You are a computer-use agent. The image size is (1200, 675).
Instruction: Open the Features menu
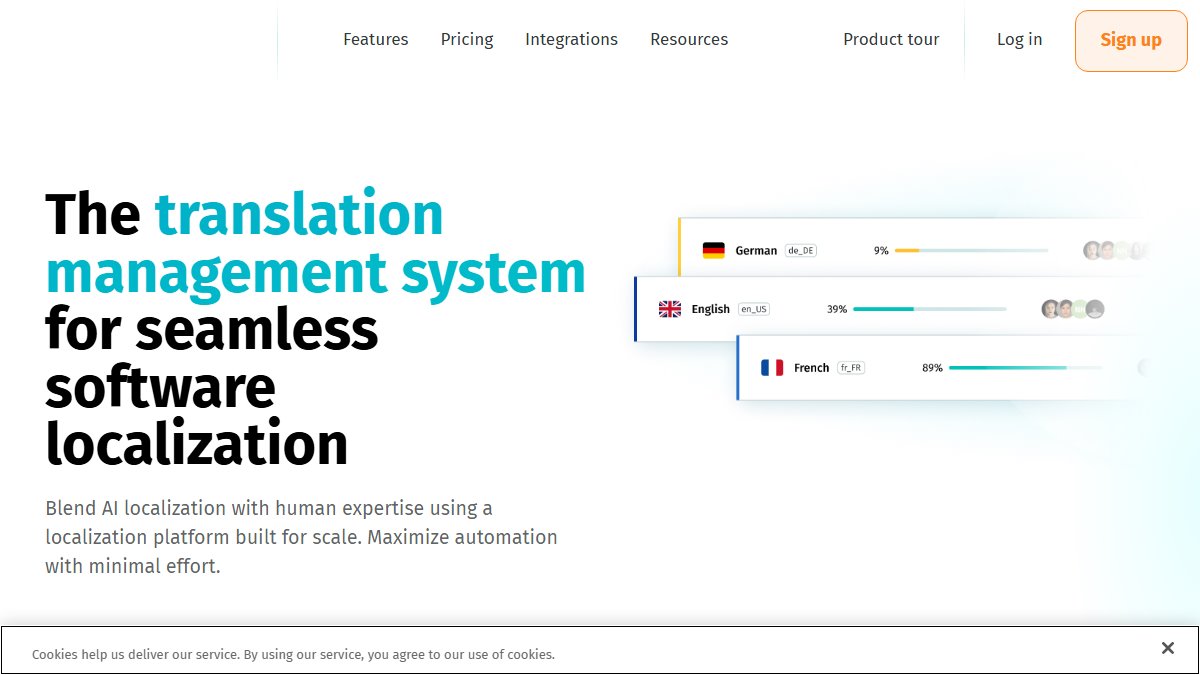click(x=376, y=40)
